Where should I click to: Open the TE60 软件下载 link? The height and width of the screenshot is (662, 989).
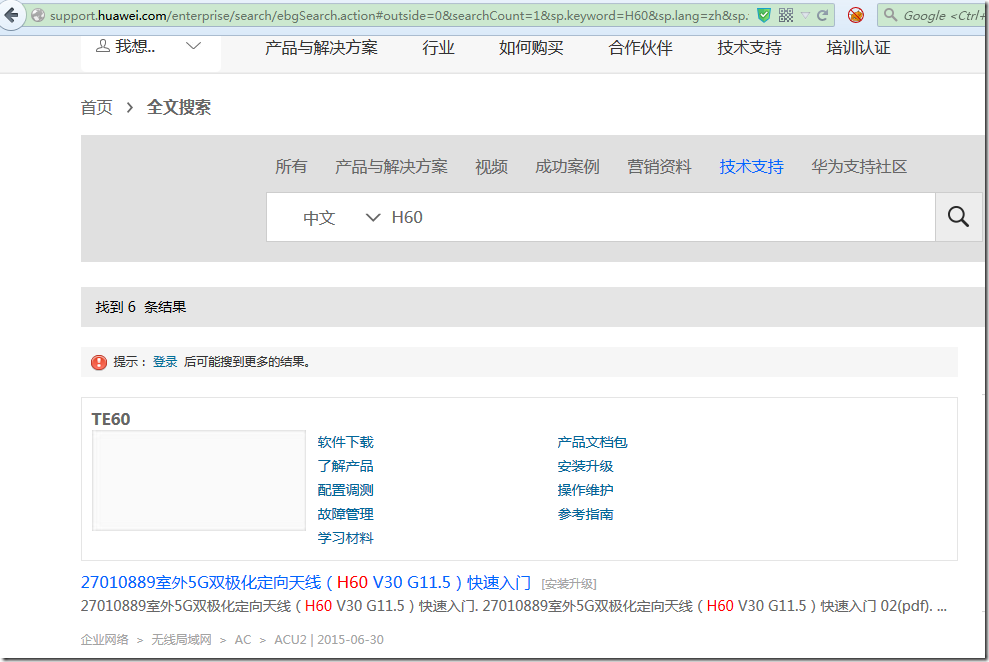click(345, 442)
